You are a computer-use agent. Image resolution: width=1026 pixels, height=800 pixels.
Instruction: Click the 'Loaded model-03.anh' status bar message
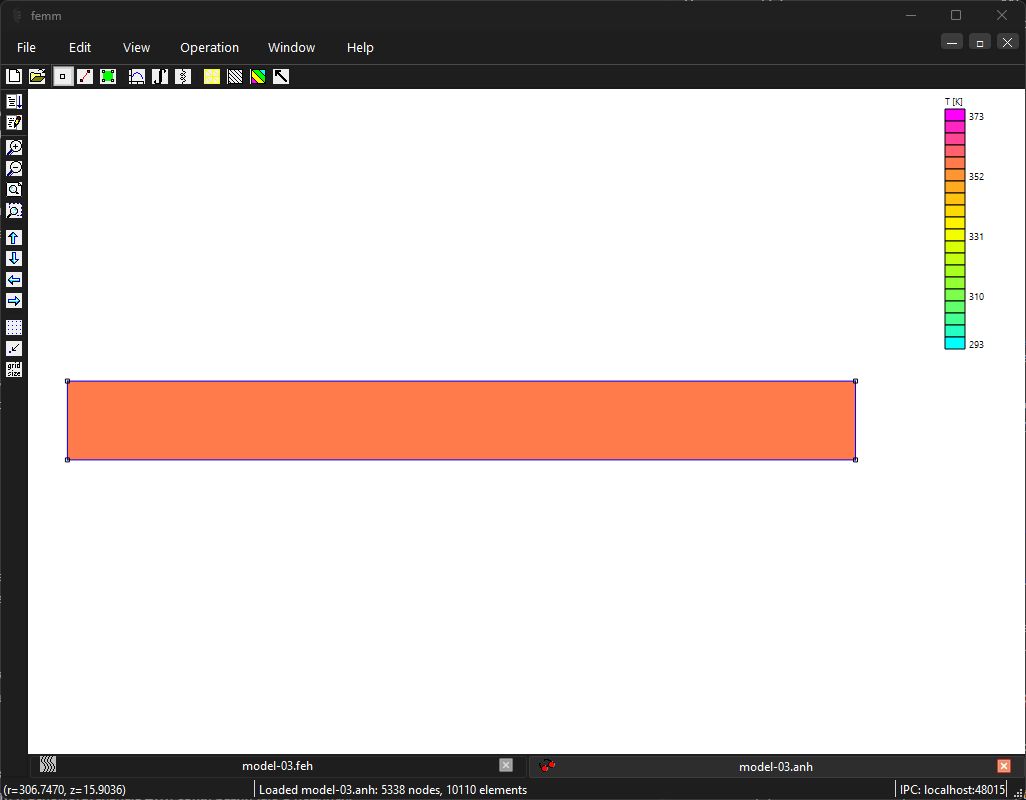[393, 790]
